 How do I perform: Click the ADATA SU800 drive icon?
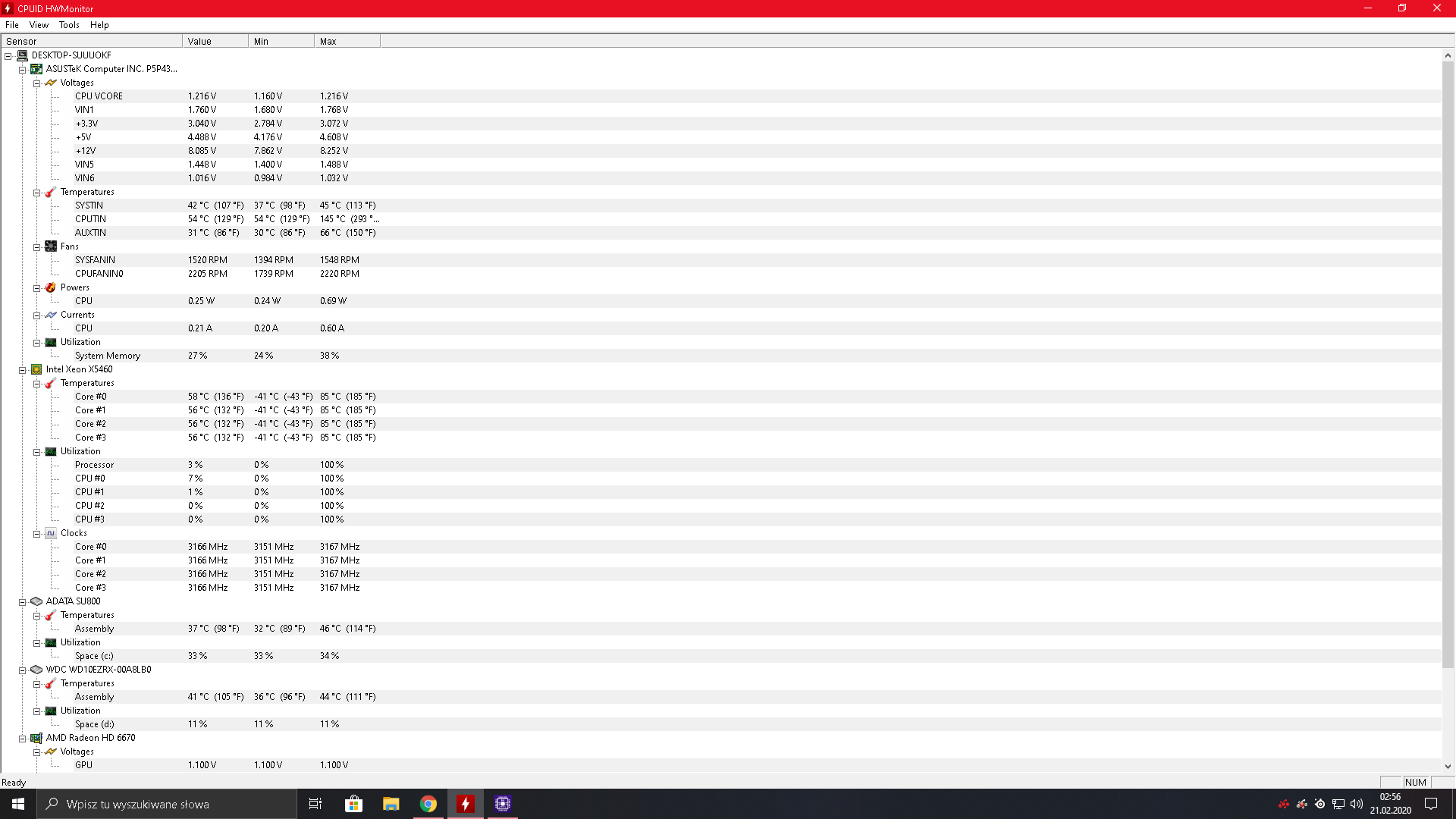point(36,601)
